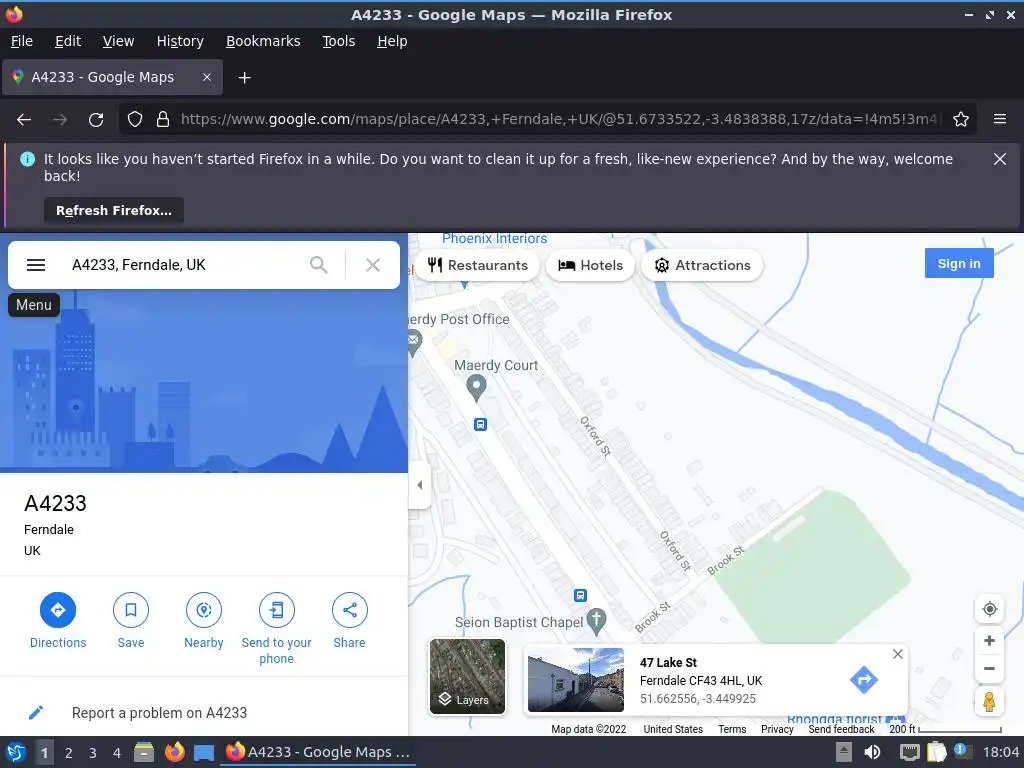Clear the A4233 search box
The width and height of the screenshot is (1024, 768).
point(373,265)
